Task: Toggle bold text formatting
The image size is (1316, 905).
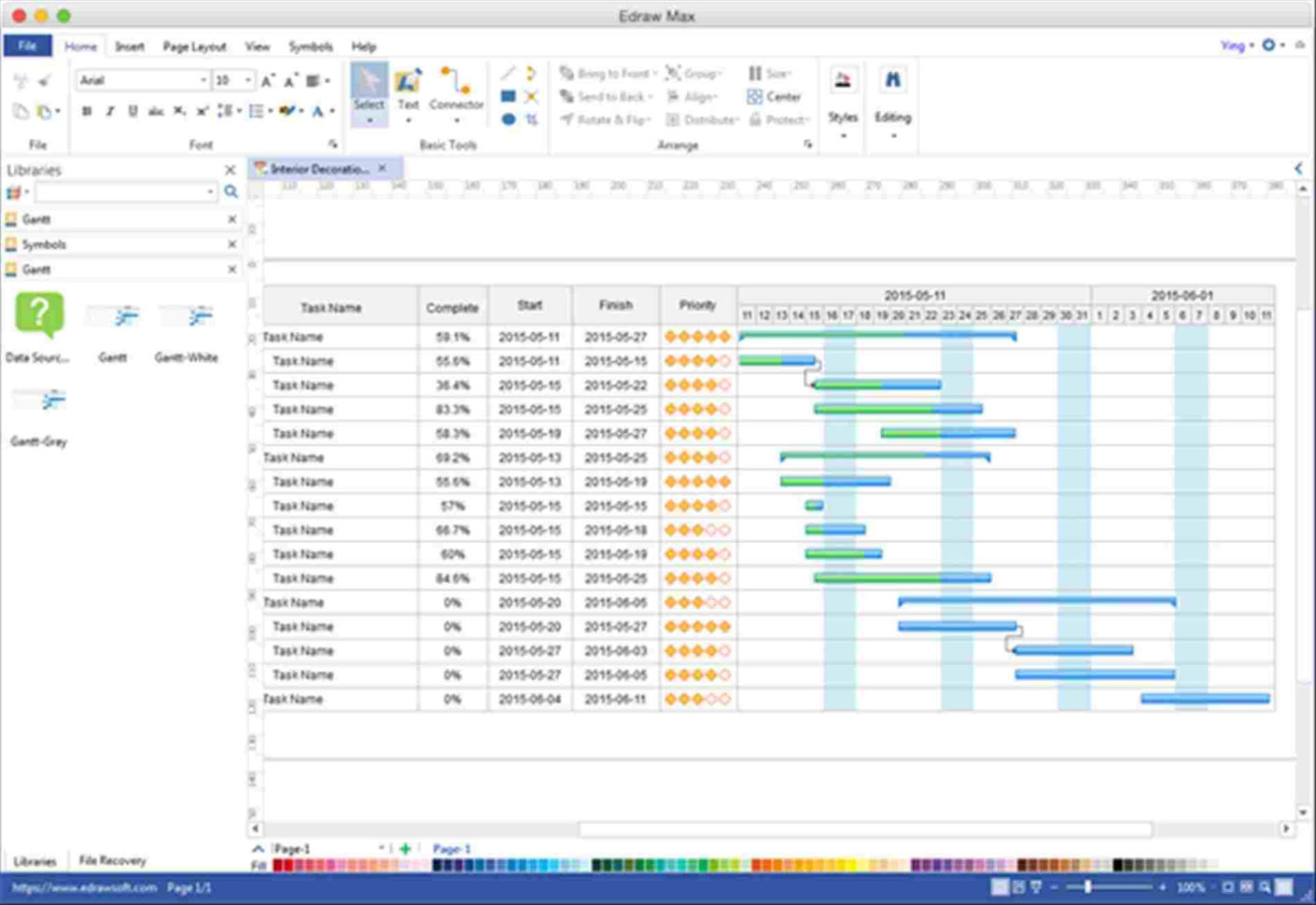Action: pyautogui.click(x=87, y=112)
